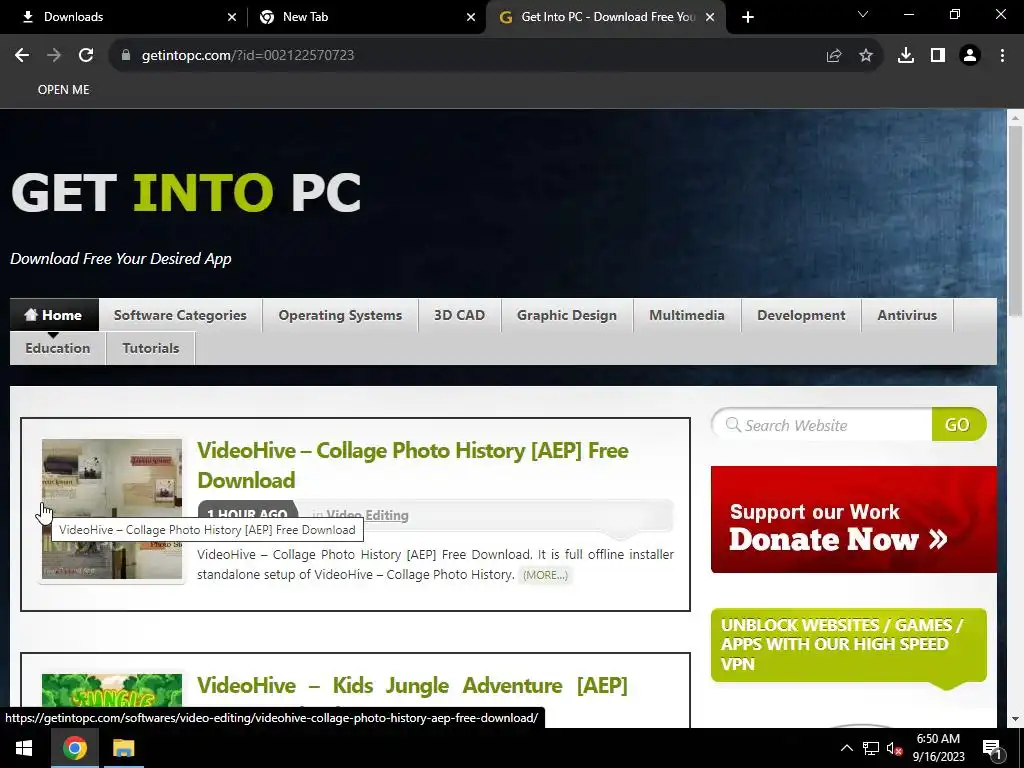The height and width of the screenshot is (768, 1024).
Task: Open Software Categories menu
Action: pos(180,315)
